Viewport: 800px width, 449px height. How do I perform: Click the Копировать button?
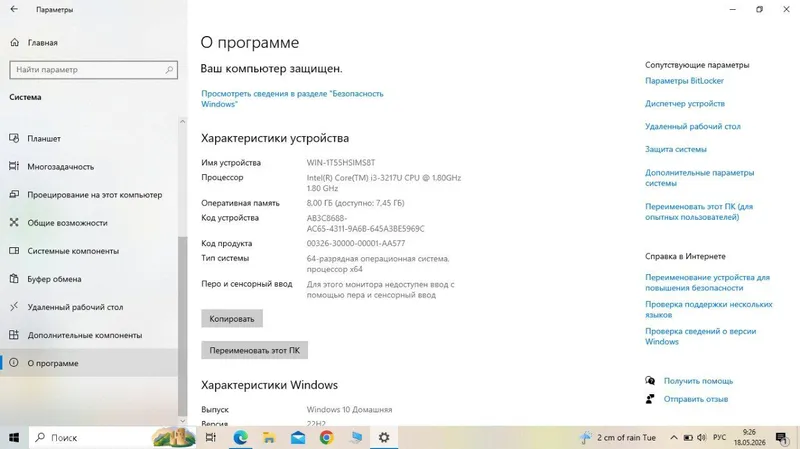pos(232,318)
